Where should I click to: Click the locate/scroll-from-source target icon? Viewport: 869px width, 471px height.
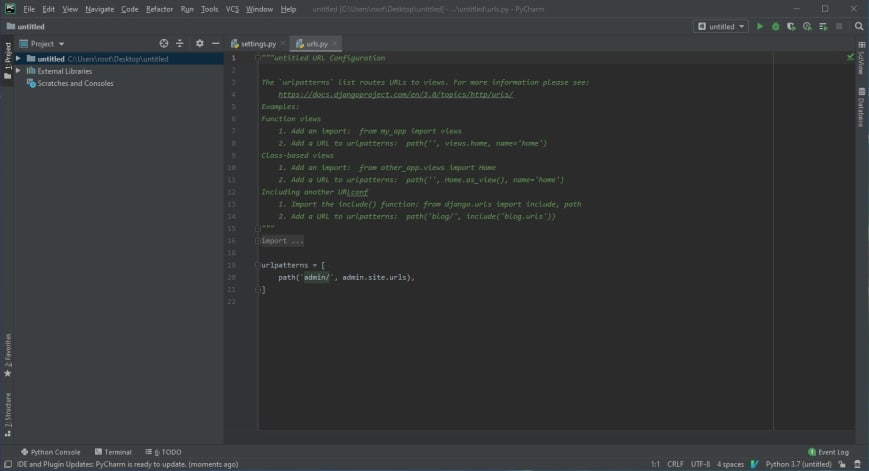click(164, 44)
